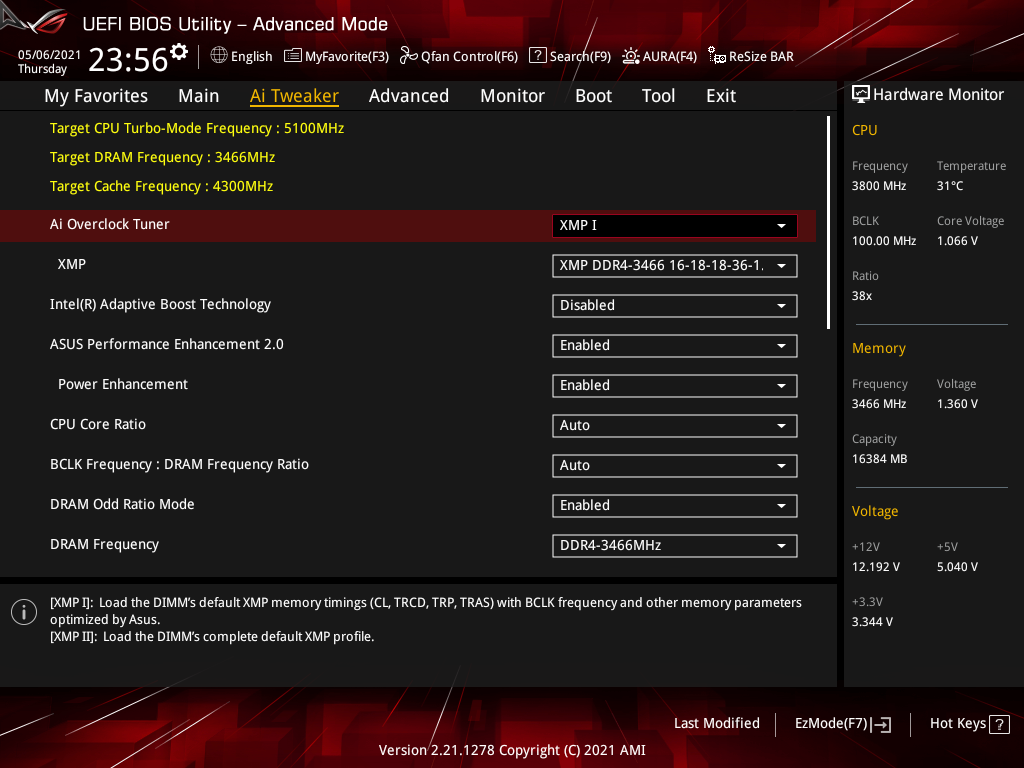Open MyFavorite(F3) list icon
1024x768 pixels.
pos(293,56)
